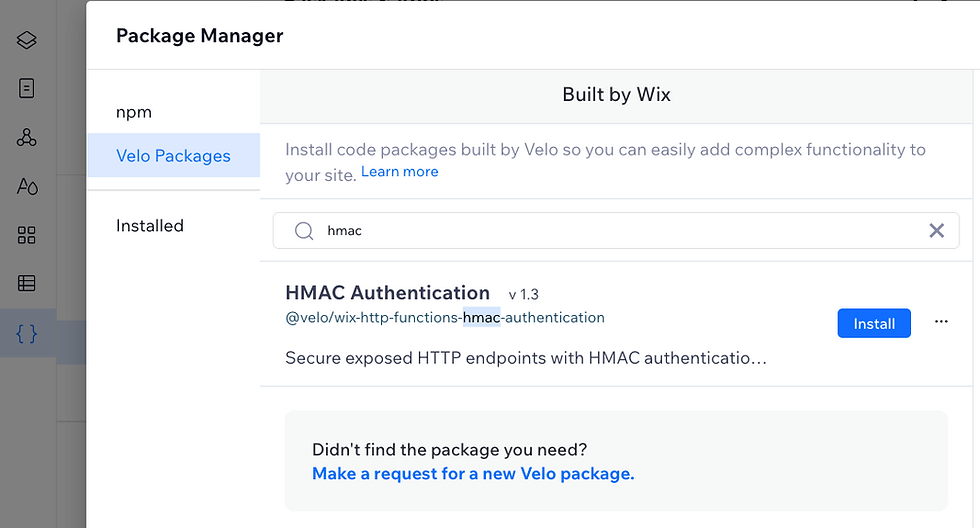
Task: Click the search magnifier icon
Action: click(304, 231)
